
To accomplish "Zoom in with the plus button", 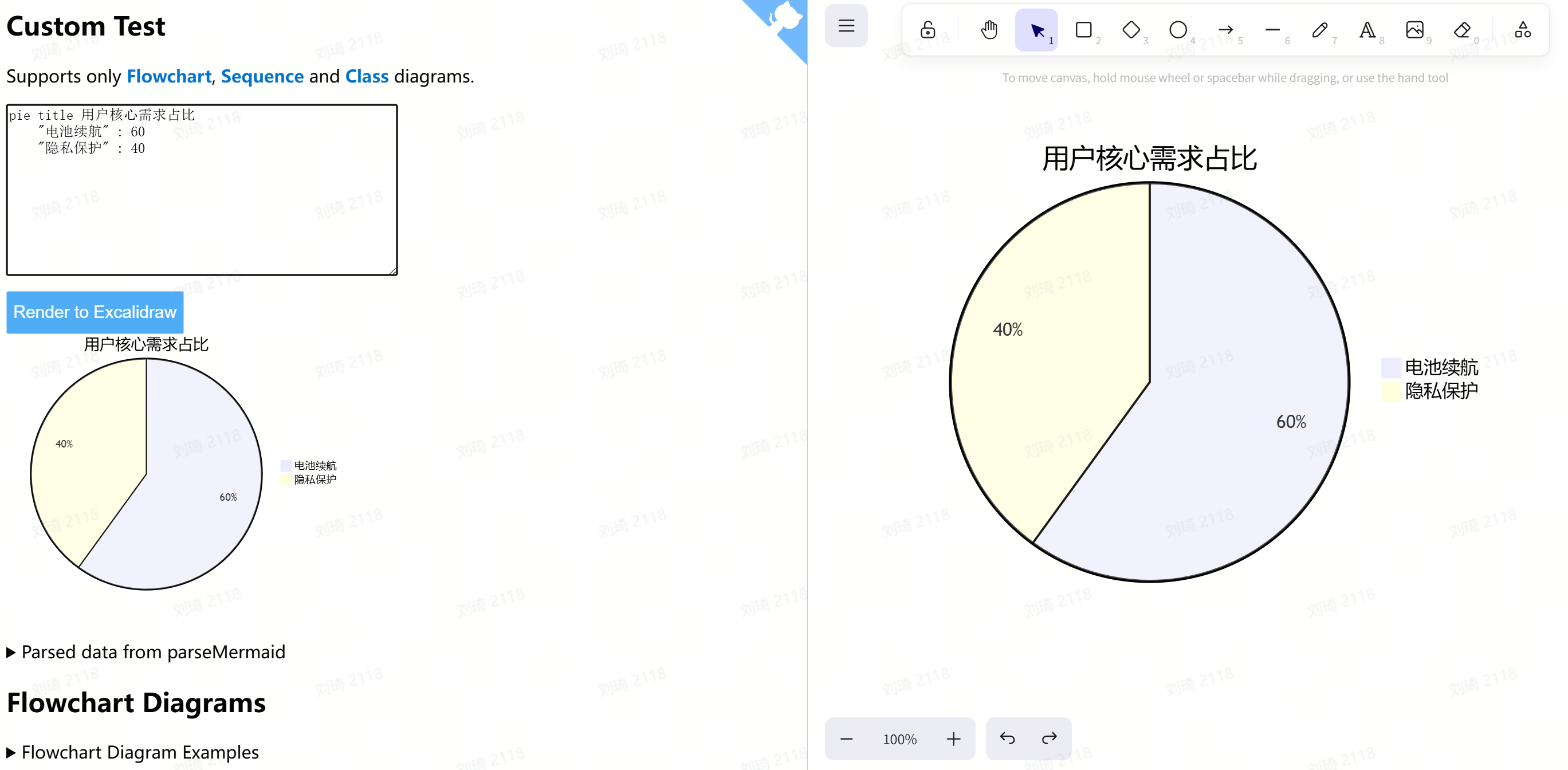I will [953, 738].
